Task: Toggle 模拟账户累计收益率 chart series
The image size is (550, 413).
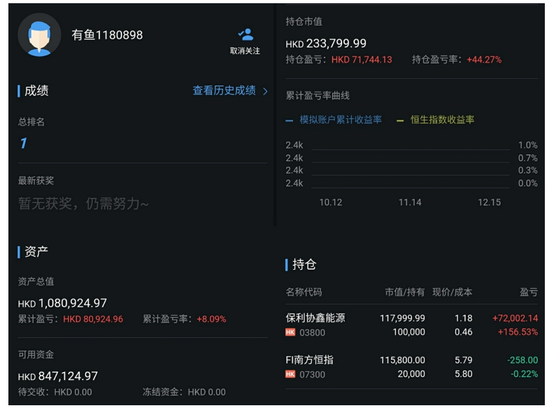Action: click(x=340, y=120)
